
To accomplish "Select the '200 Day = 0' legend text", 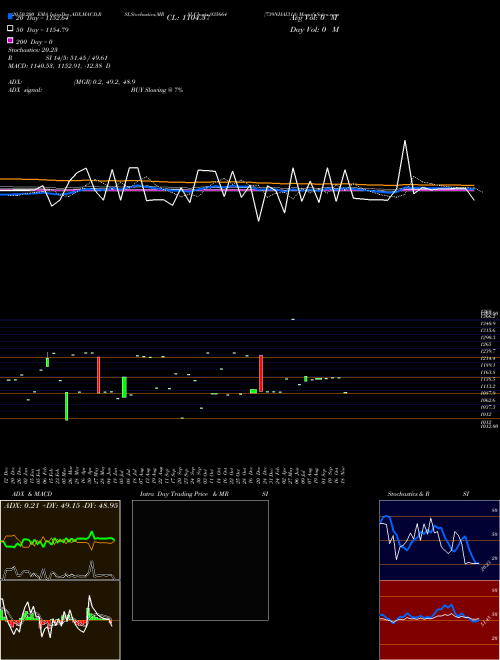I will pos(34,42).
